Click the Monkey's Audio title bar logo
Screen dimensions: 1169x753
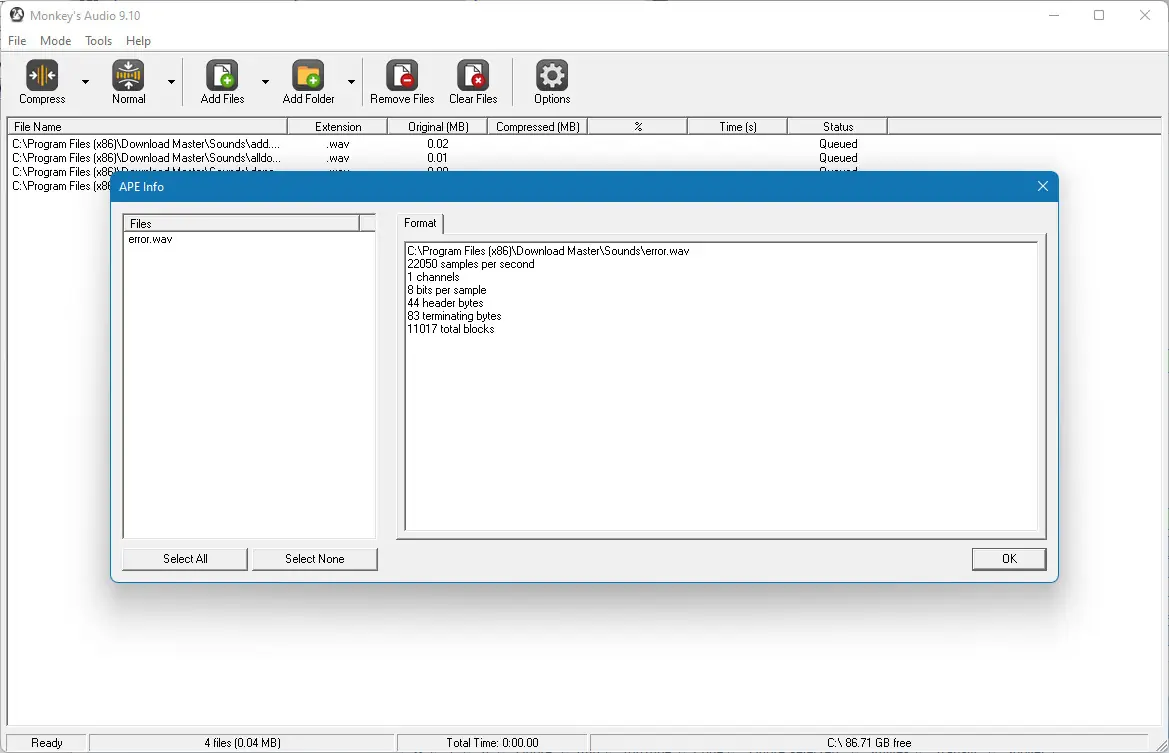(x=16, y=15)
